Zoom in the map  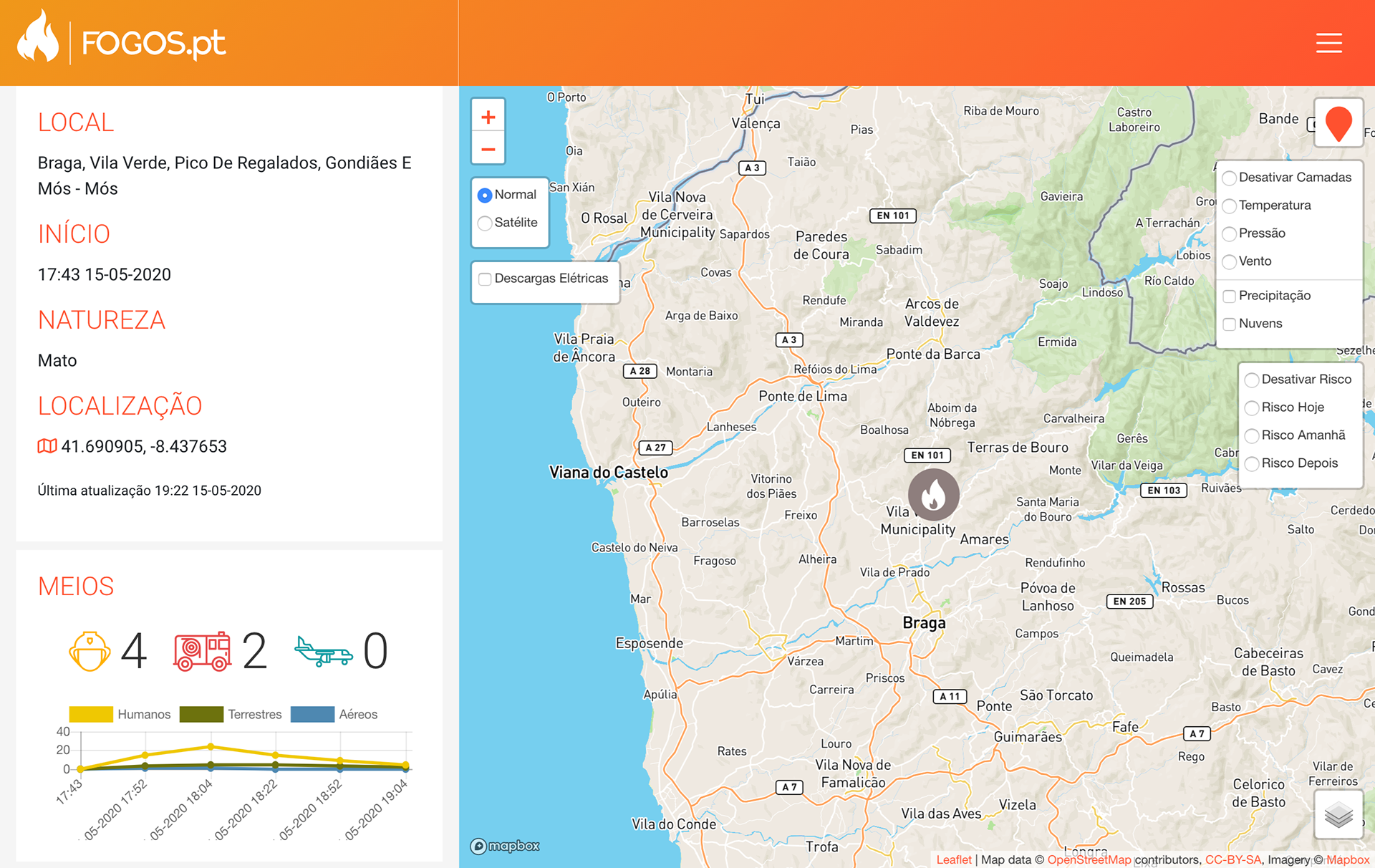click(488, 117)
